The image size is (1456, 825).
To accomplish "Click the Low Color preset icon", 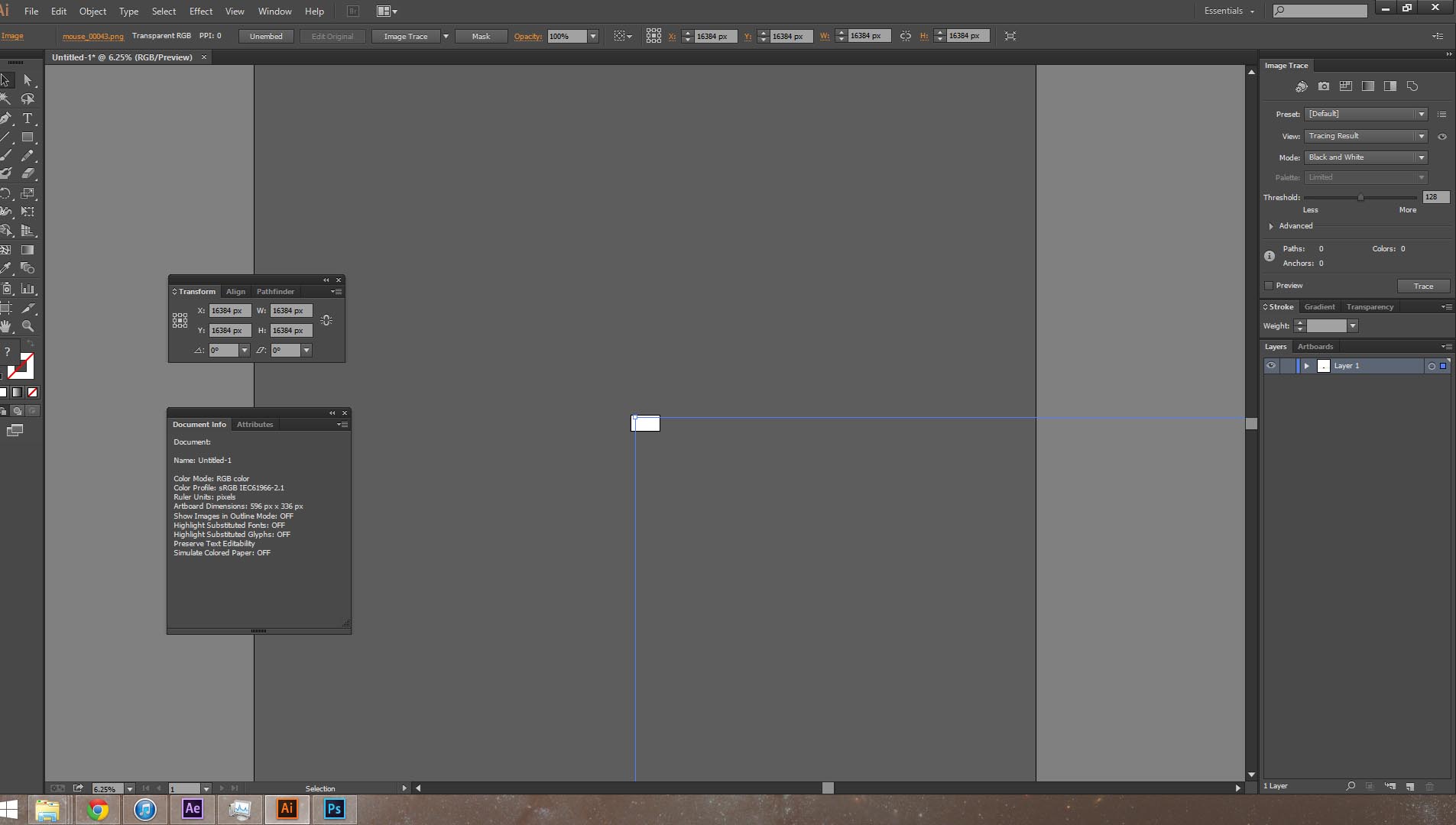I will pos(1346,86).
